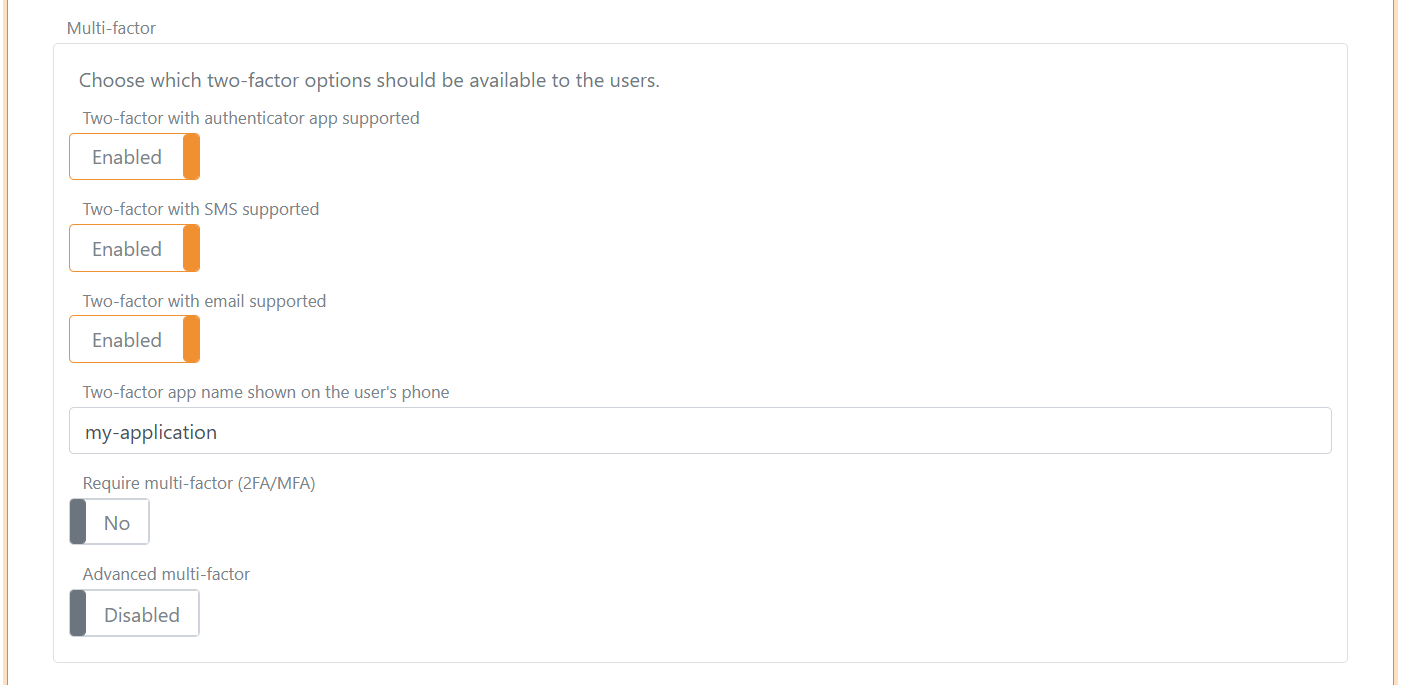The height and width of the screenshot is (685, 1403).
Task: Switch the Disabled toggle under Advanced multi-factor
Action: [134, 613]
